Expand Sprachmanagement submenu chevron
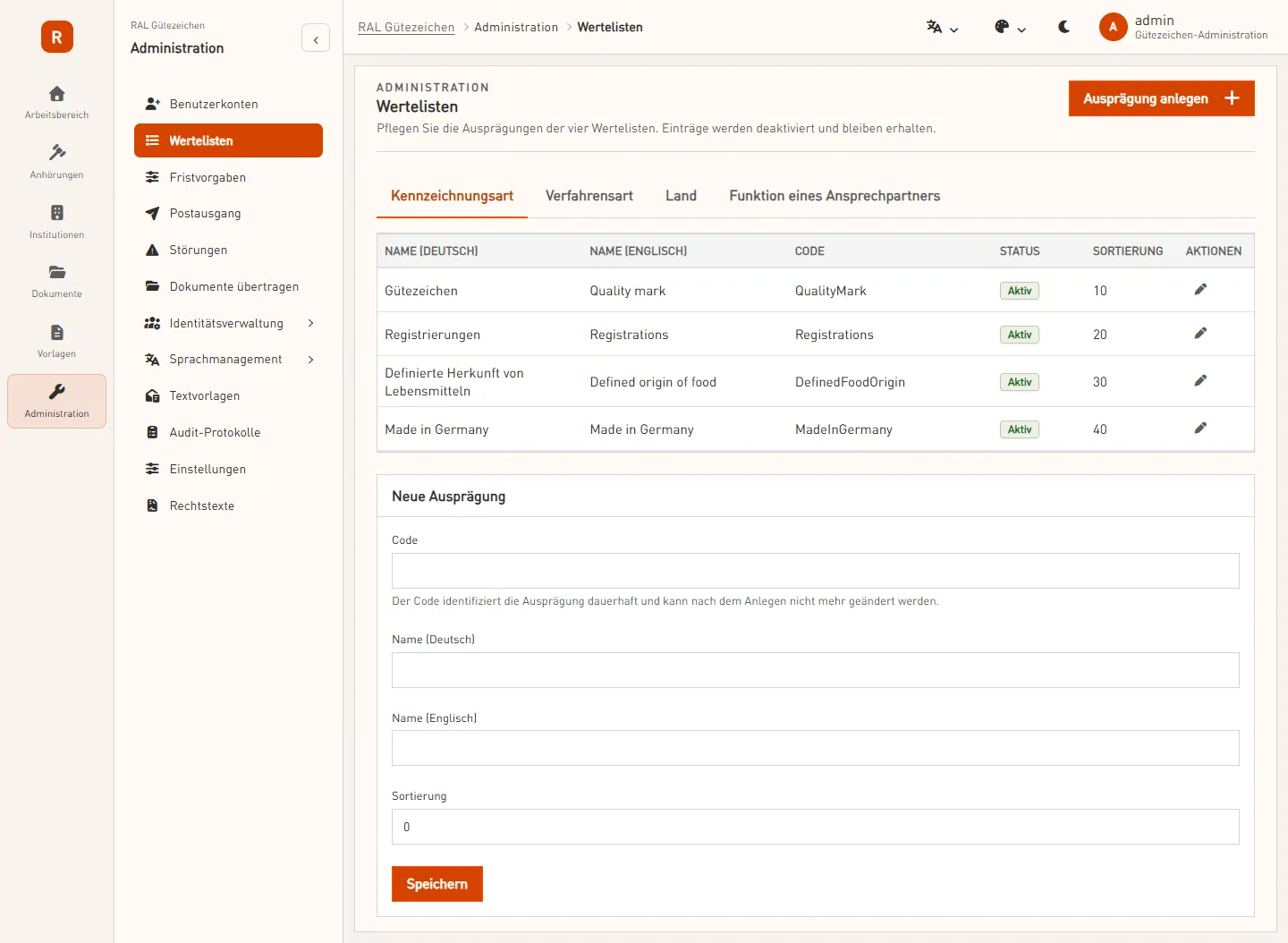The height and width of the screenshot is (943, 1288). pyautogui.click(x=310, y=360)
